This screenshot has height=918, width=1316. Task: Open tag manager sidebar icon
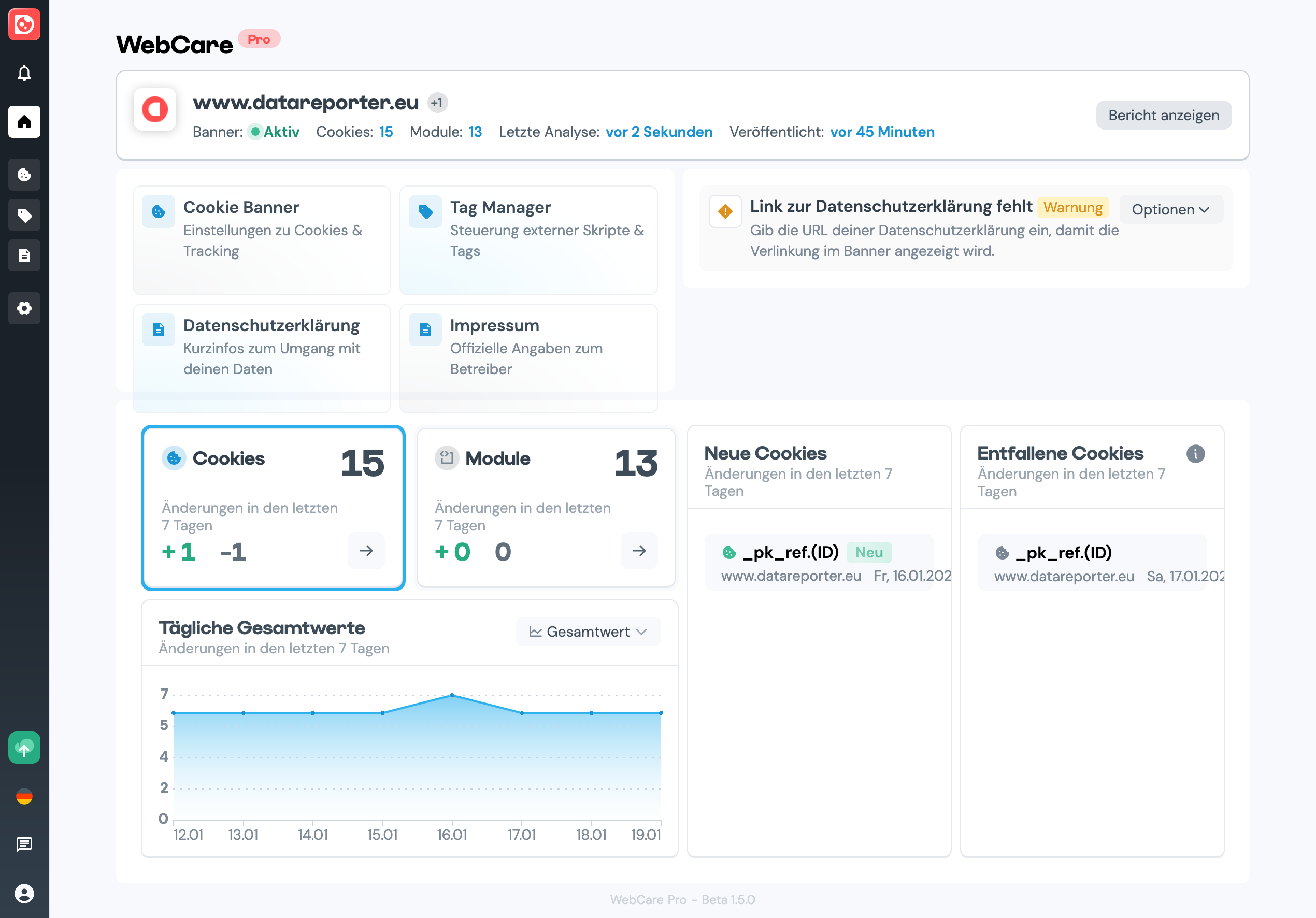pyautogui.click(x=24, y=216)
